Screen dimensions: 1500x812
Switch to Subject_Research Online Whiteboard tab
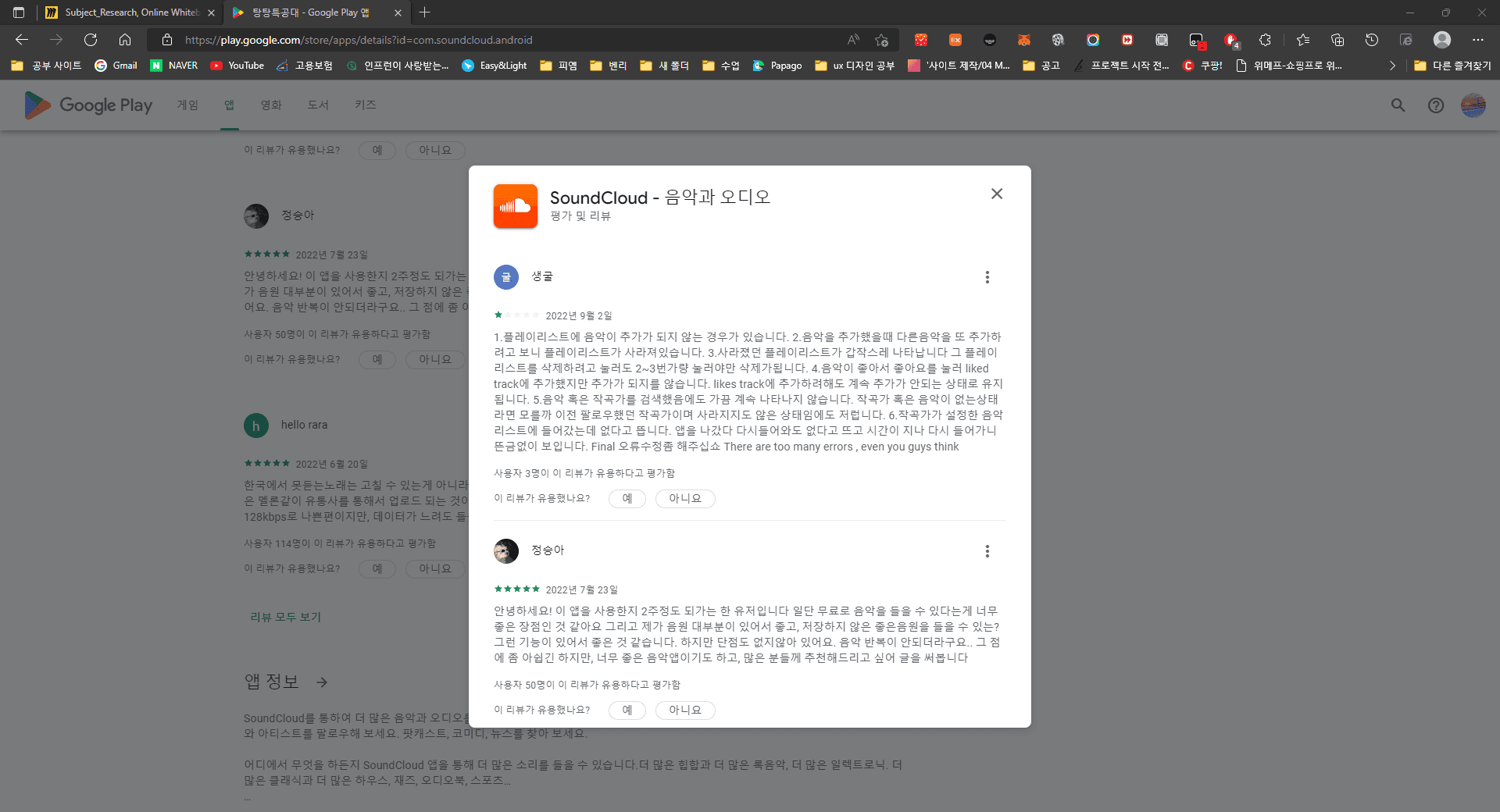pos(129,12)
